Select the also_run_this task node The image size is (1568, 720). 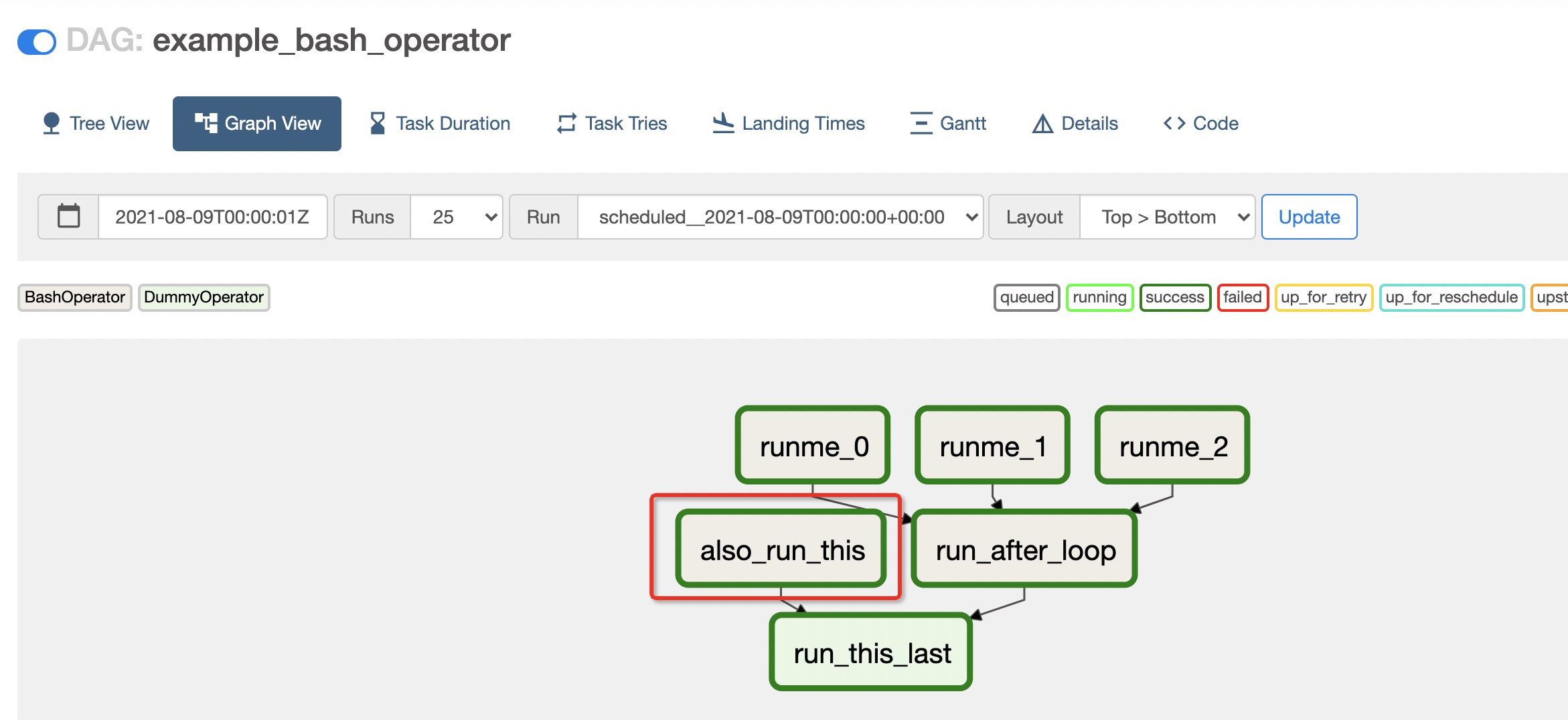coord(781,550)
